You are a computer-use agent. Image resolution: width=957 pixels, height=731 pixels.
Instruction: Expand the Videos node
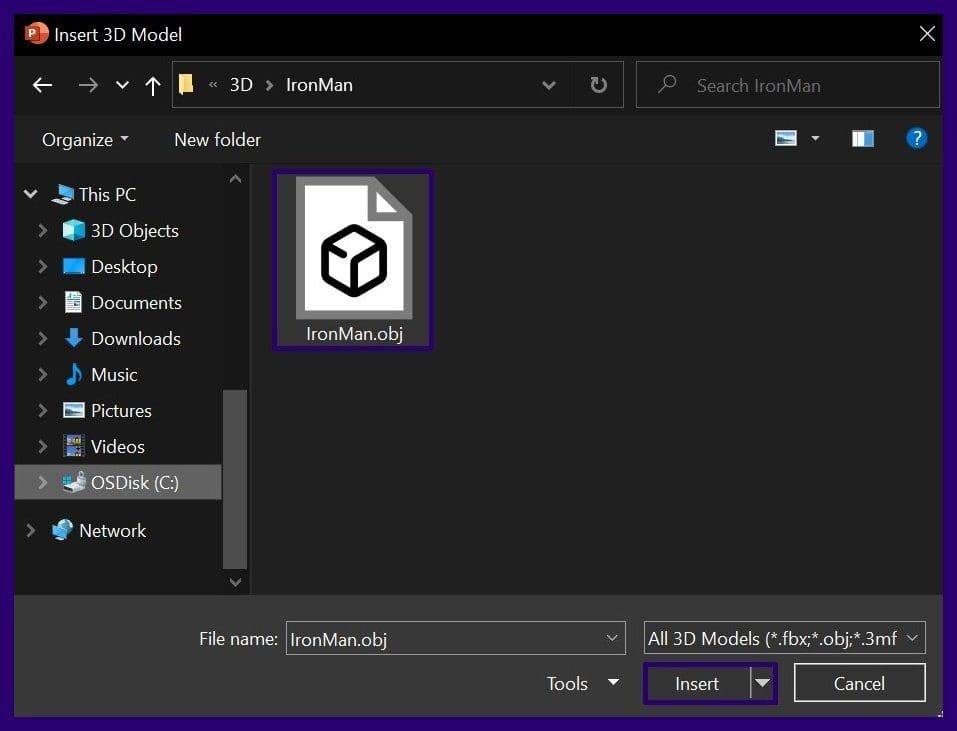click(x=42, y=447)
